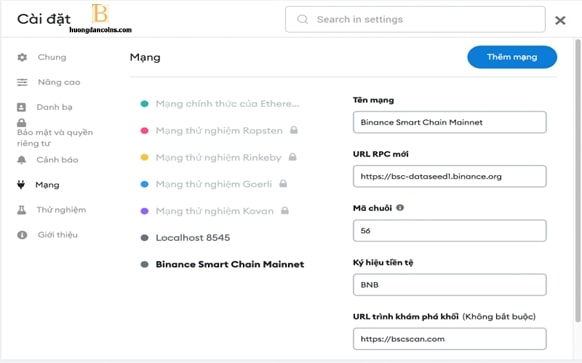Screen dimensions: 582x363
Task: Select the Mạng plug icon
Action: [x=21, y=184]
